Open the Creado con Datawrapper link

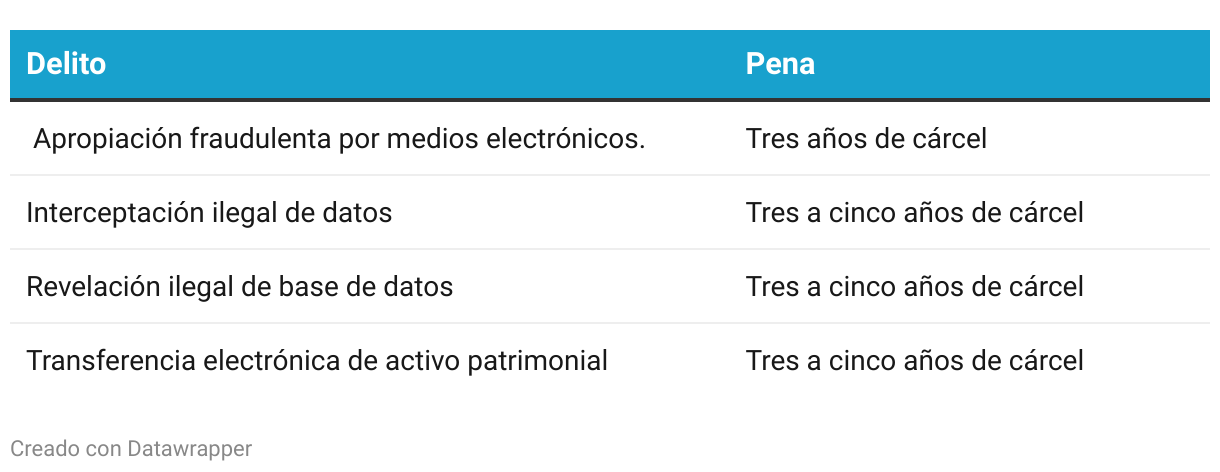131,449
